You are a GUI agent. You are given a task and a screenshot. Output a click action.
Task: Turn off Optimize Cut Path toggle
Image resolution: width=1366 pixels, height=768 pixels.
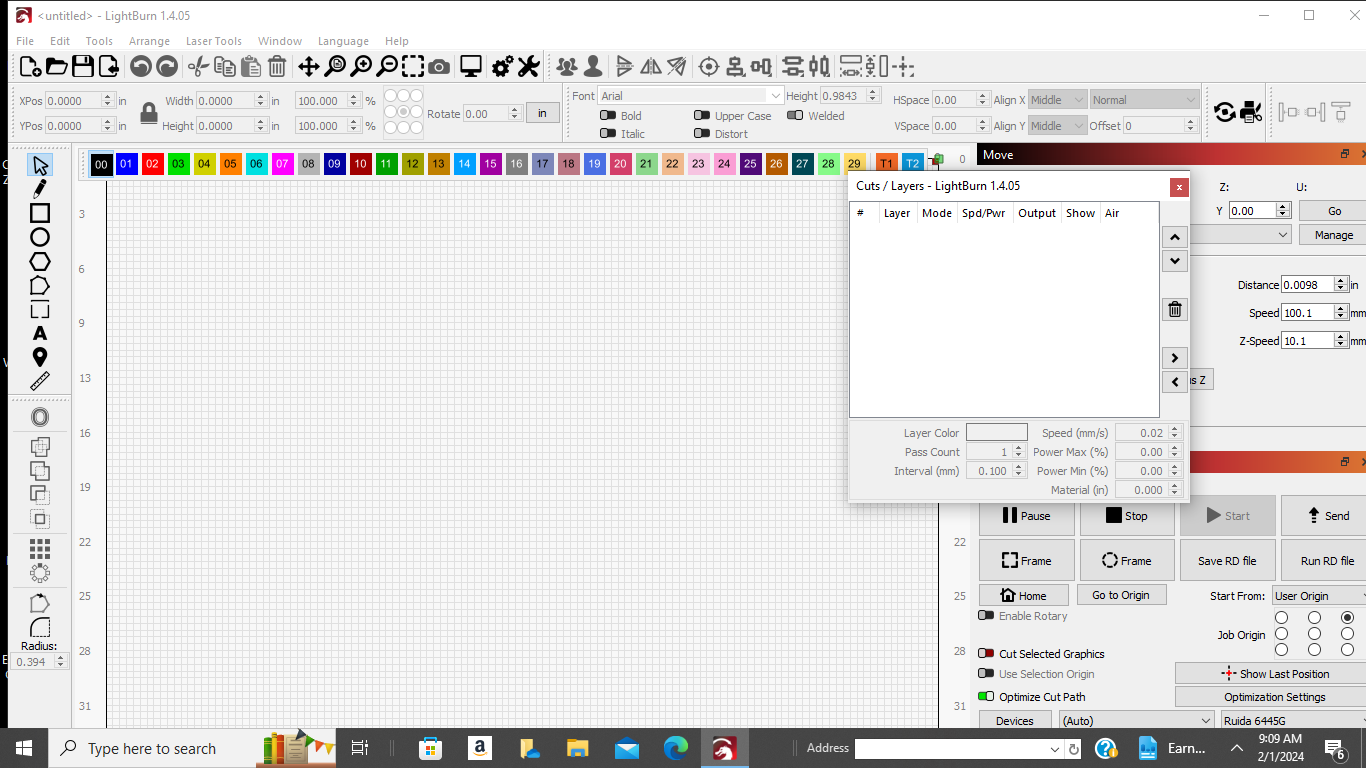point(986,696)
